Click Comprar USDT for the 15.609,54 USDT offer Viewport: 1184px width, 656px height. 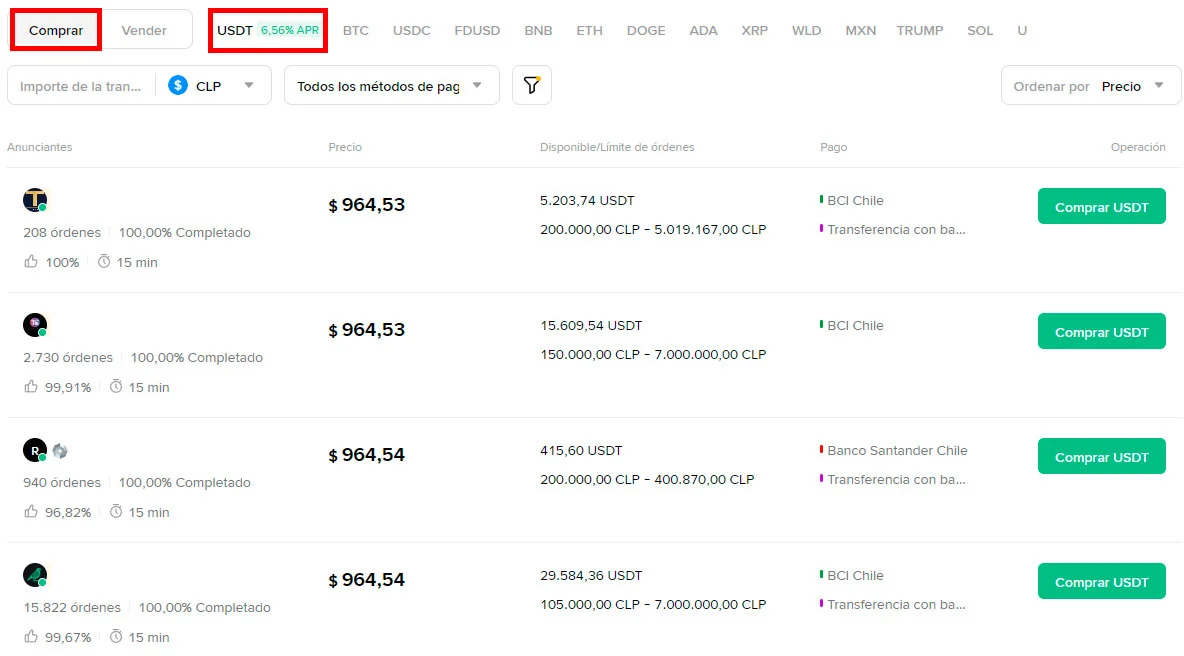(x=1102, y=331)
